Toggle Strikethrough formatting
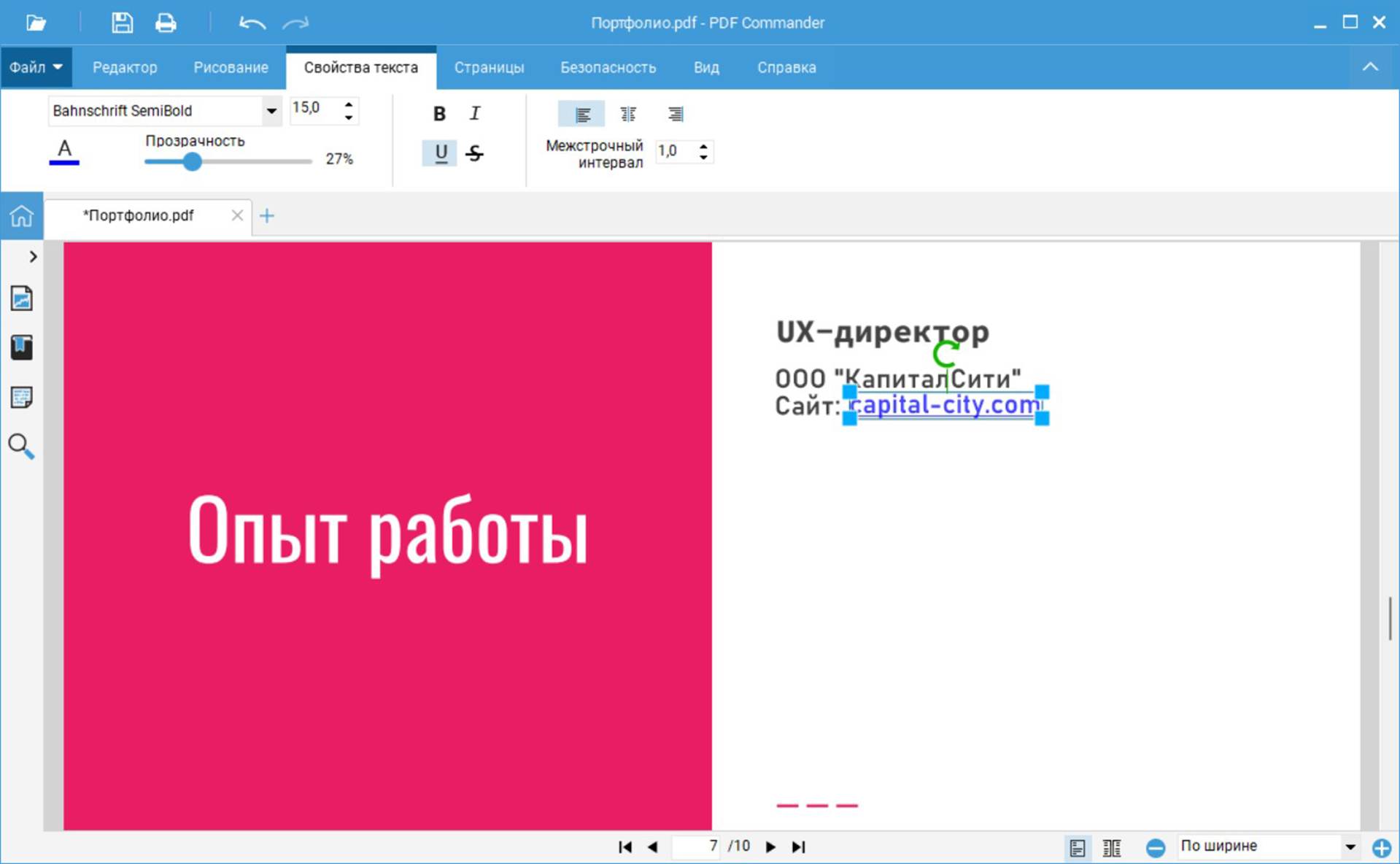 475,153
